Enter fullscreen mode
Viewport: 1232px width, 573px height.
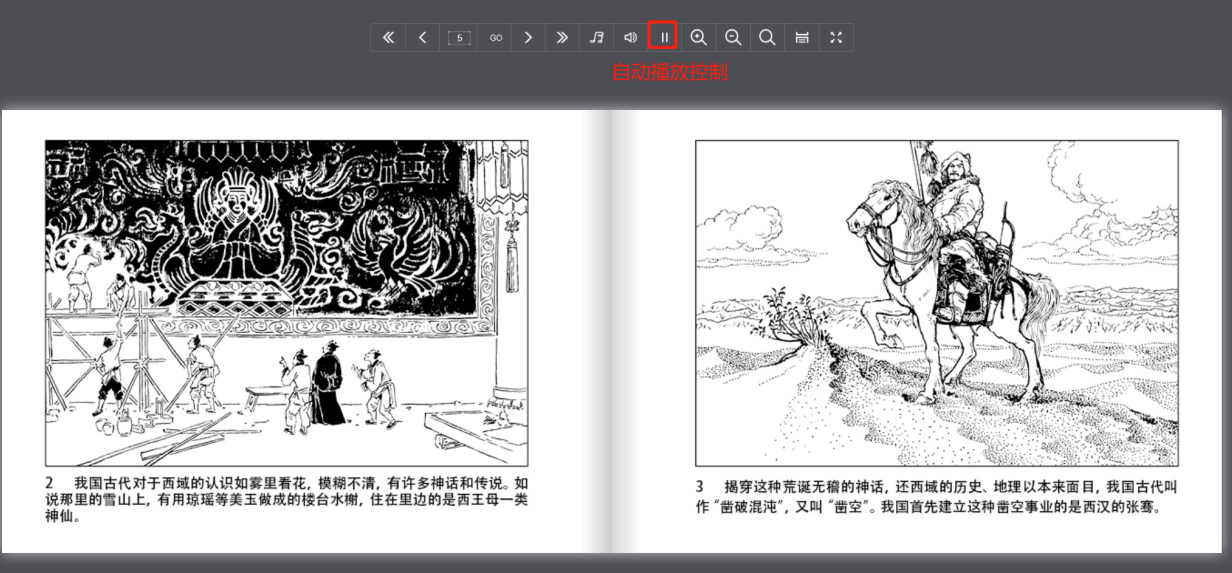[x=836, y=38]
